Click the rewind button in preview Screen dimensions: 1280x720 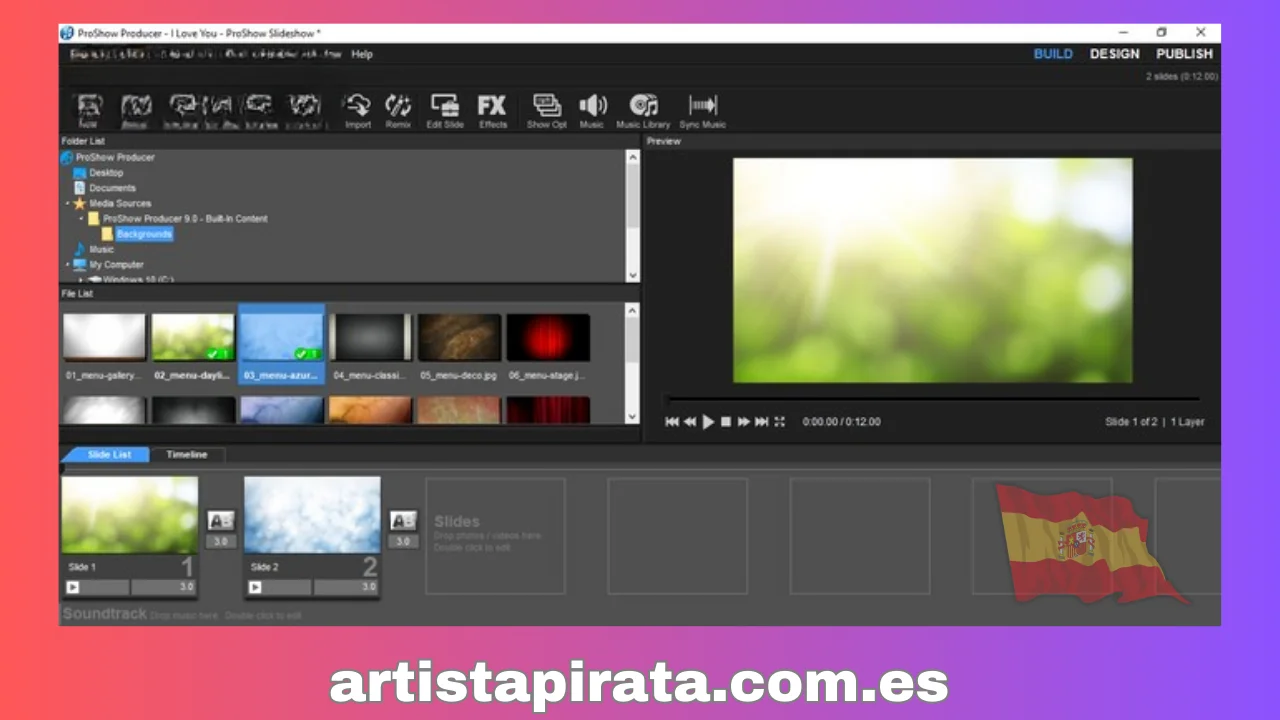click(689, 422)
